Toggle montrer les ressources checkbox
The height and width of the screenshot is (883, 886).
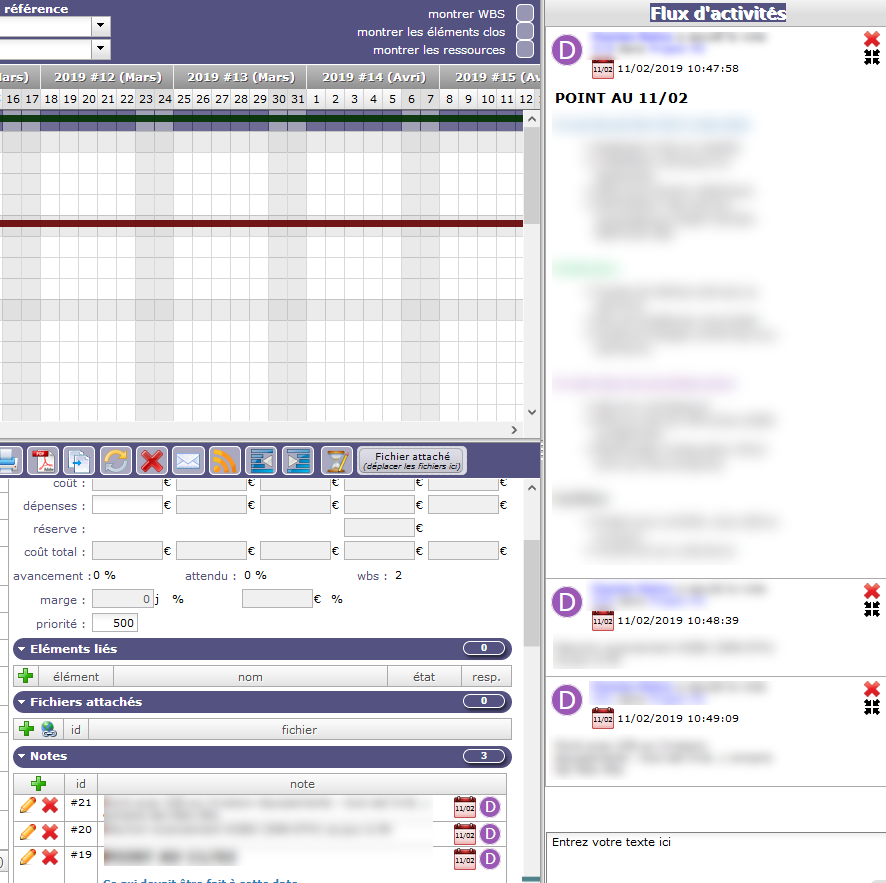click(525, 49)
